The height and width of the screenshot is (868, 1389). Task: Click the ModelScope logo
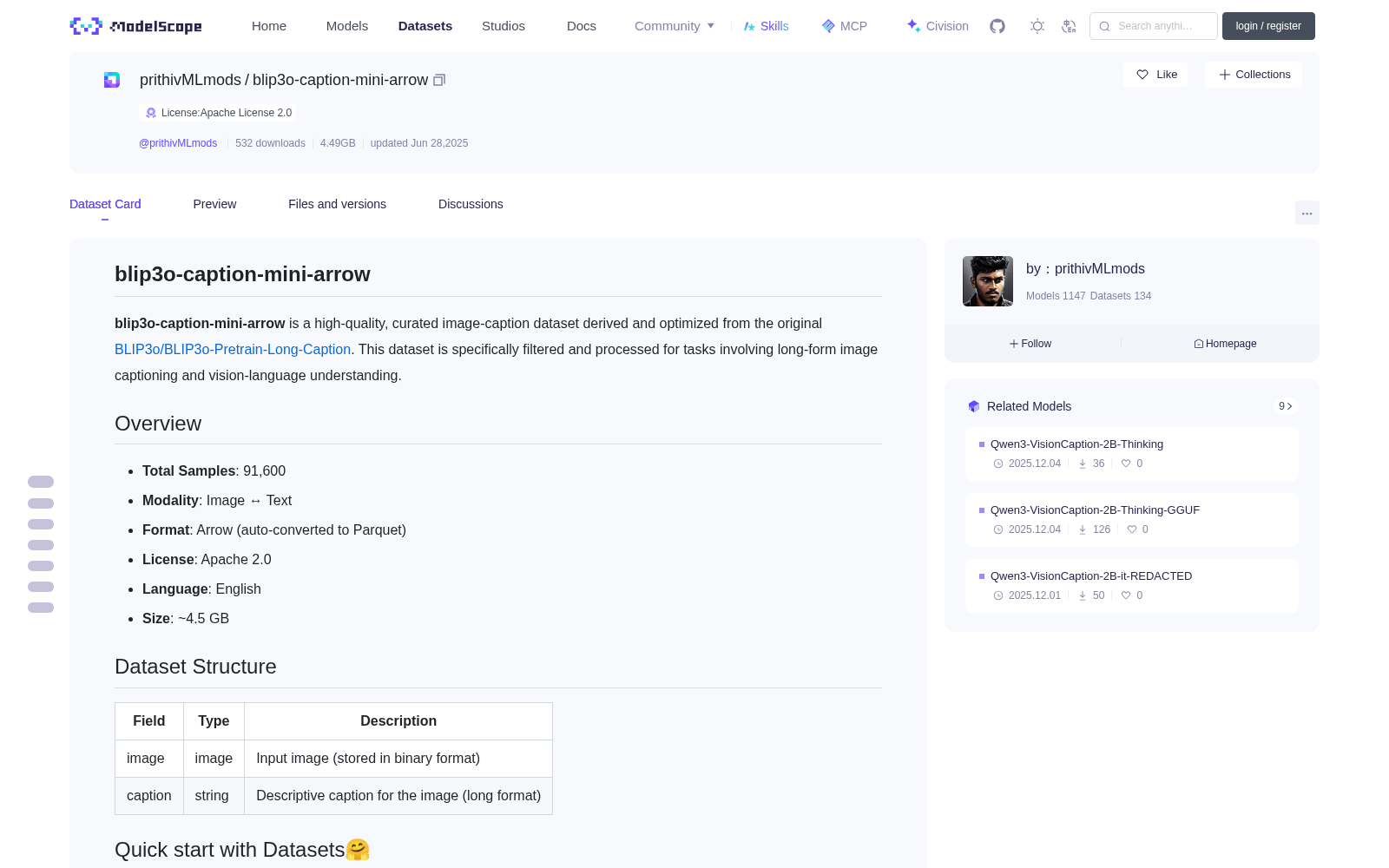(135, 26)
